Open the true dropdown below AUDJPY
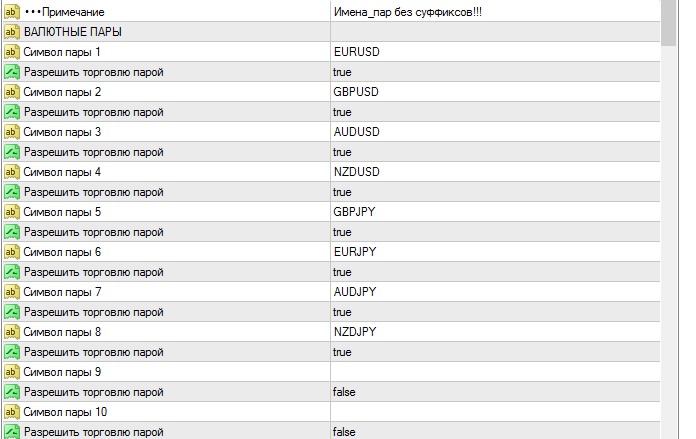The height and width of the screenshot is (439, 696). point(342,312)
